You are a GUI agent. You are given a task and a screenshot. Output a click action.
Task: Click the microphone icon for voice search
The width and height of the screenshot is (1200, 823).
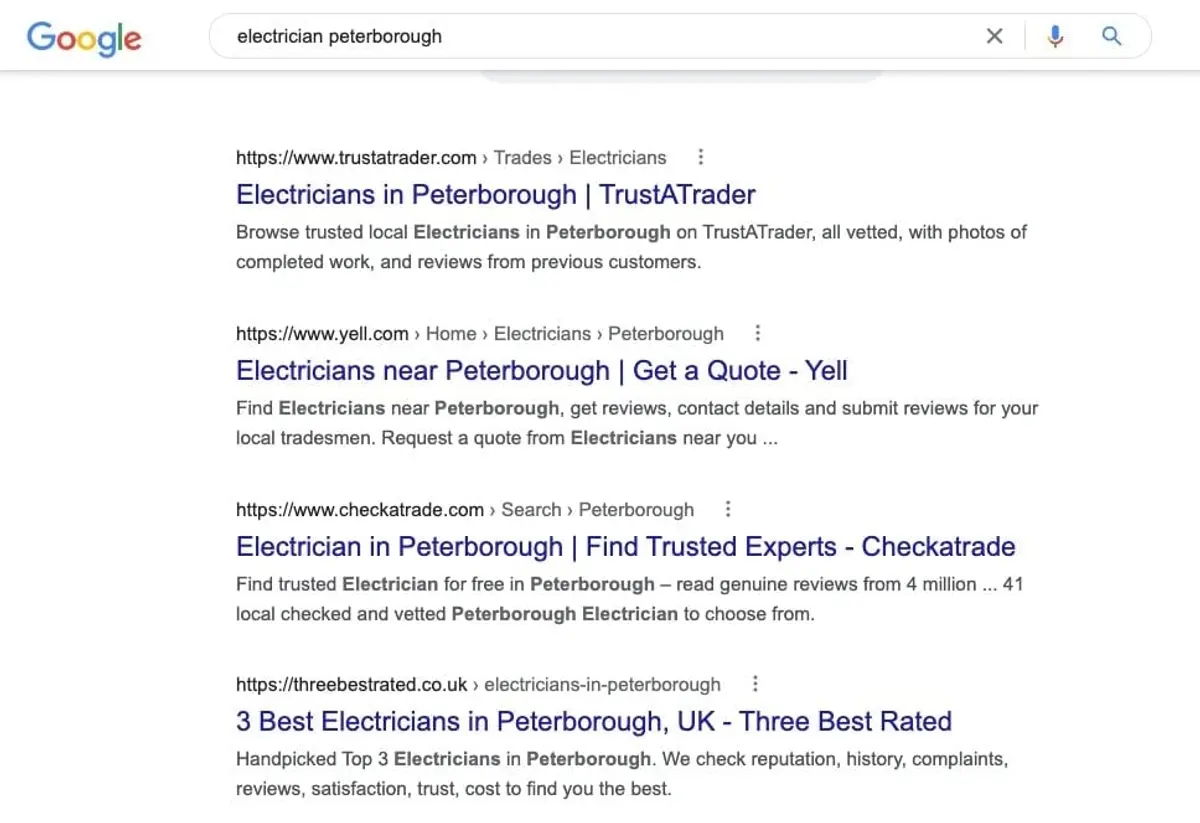(1055, 36)
